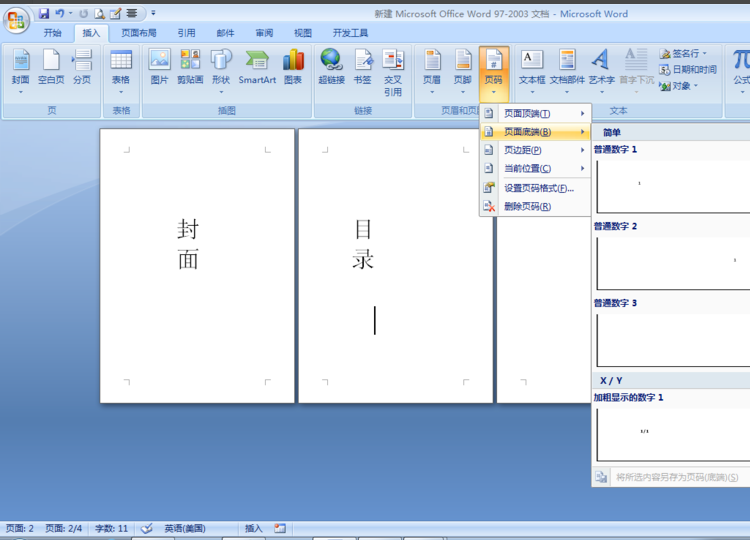Insert a page break (分页)

82,67
